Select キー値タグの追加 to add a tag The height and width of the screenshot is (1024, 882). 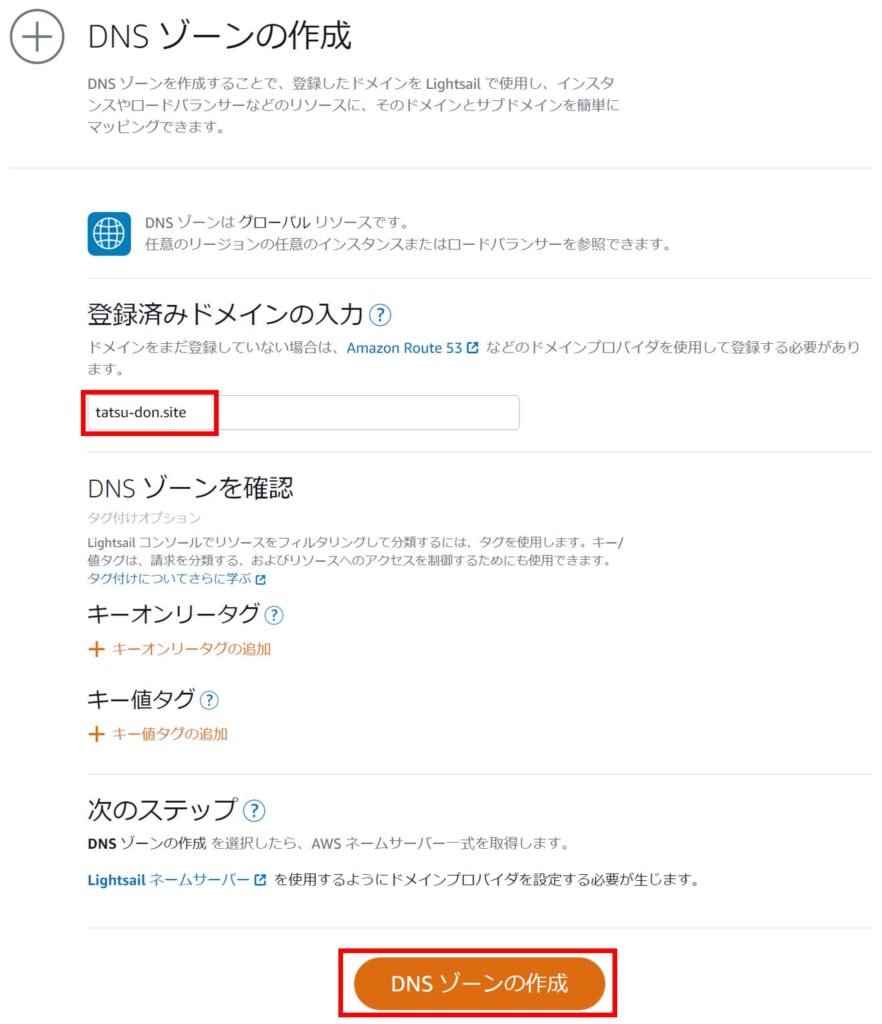click(170, 734)
